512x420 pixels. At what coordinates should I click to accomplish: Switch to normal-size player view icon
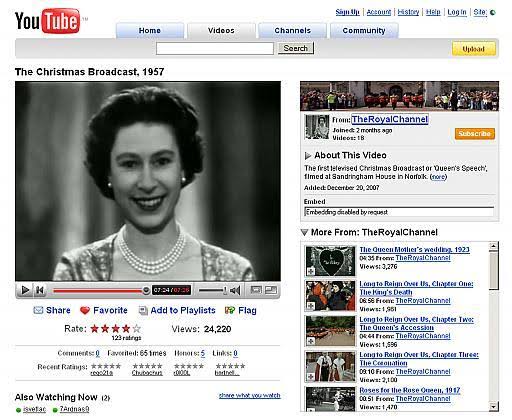(x=256, y=290)
